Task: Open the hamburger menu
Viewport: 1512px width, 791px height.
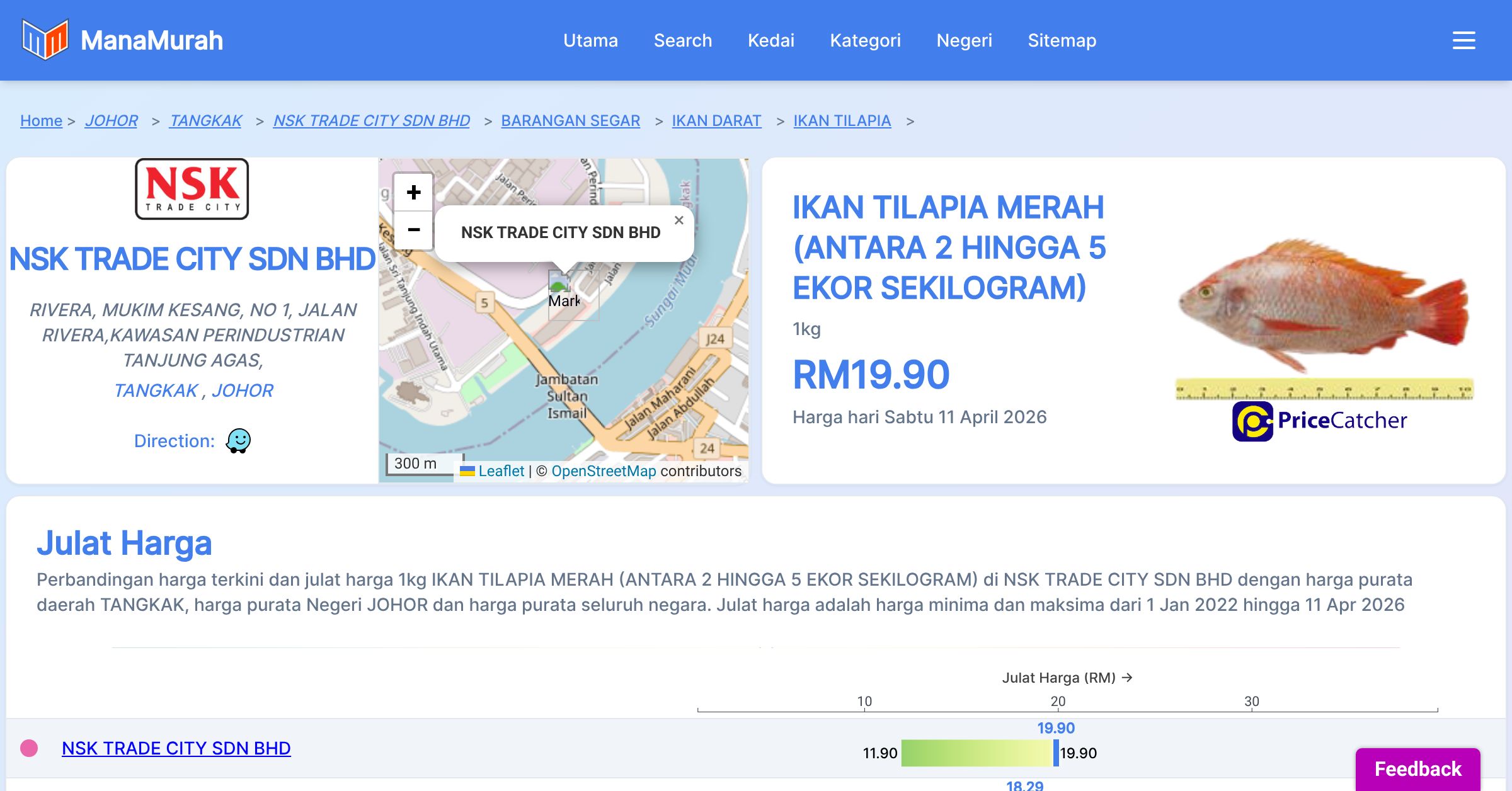Action: coord(1463,40)
